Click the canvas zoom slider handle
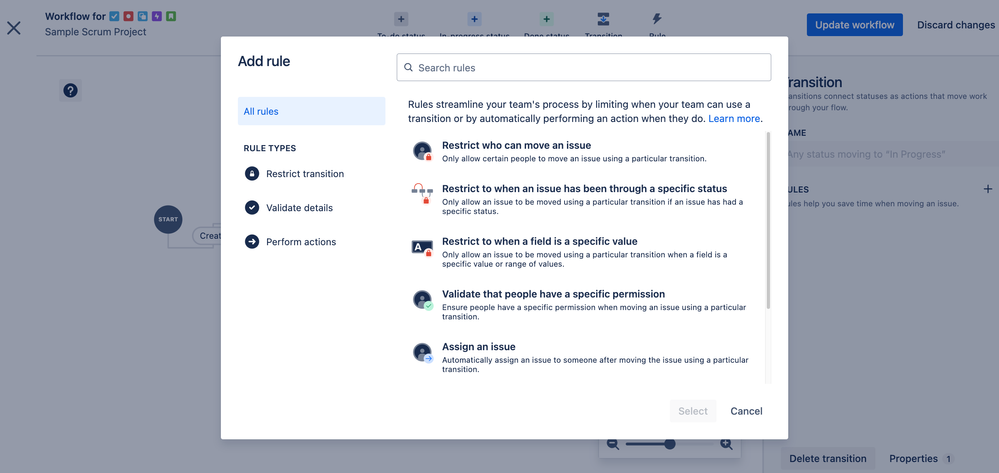Image resolution: width=999 pixels, height=473 pixels. click(670, 444)
